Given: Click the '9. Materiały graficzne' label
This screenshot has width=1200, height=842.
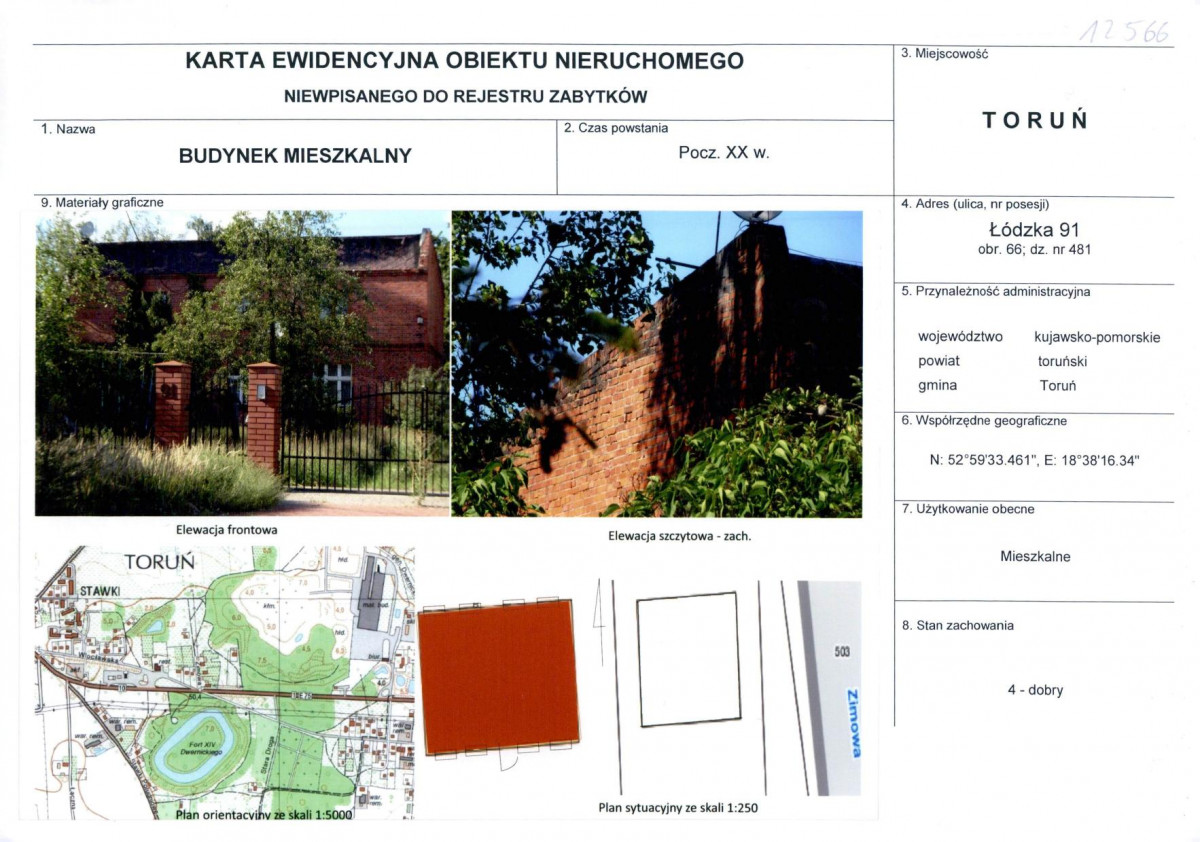Looking at the screenshot, I should [102, 202].
